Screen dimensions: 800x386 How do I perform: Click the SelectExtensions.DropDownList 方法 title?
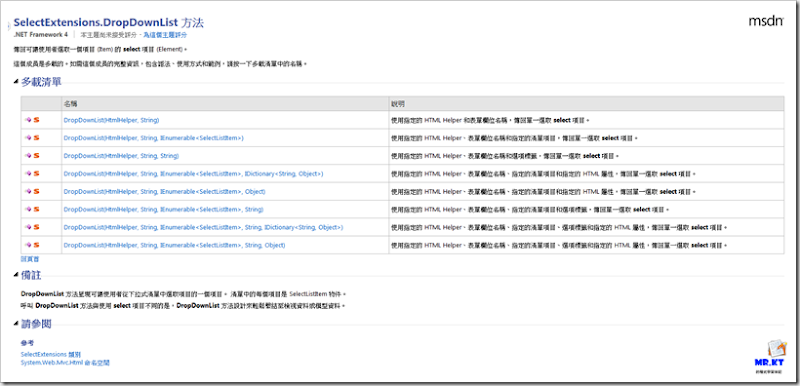tap(109, 23)
